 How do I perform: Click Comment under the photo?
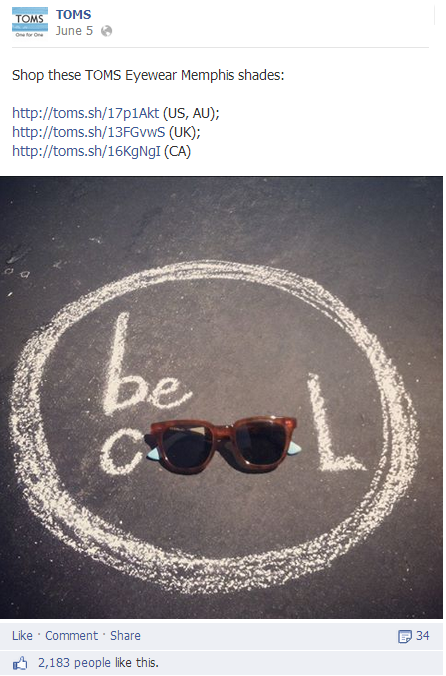pos(72,635)
